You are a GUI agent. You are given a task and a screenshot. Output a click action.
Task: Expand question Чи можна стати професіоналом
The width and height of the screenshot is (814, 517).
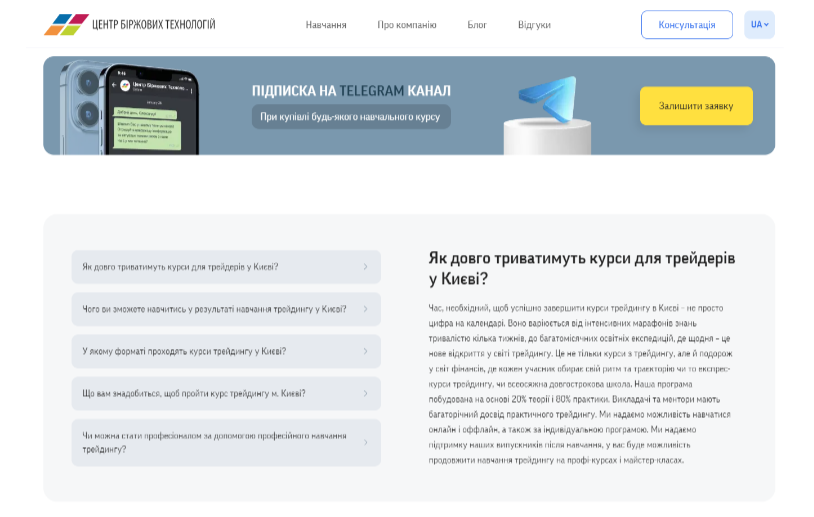pos(226,442)
